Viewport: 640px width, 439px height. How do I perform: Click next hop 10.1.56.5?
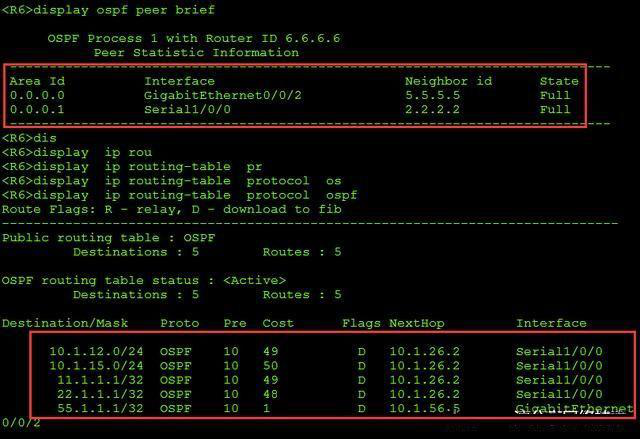424,408
